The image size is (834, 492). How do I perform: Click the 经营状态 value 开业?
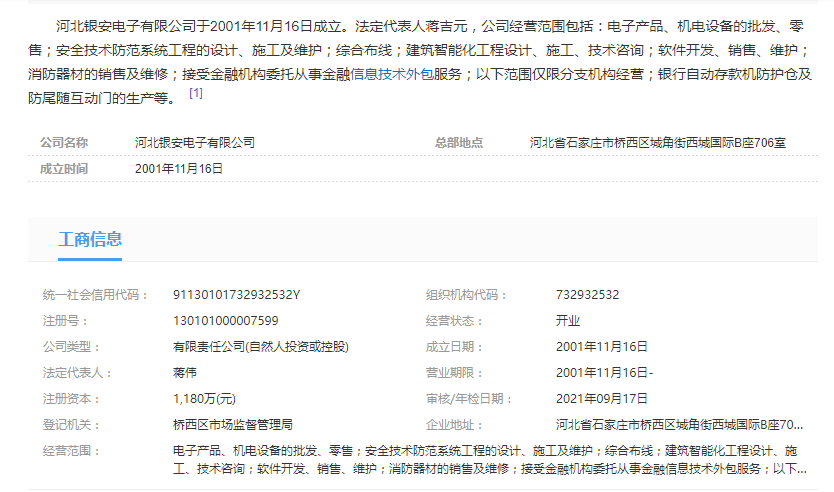pos(568,321)
